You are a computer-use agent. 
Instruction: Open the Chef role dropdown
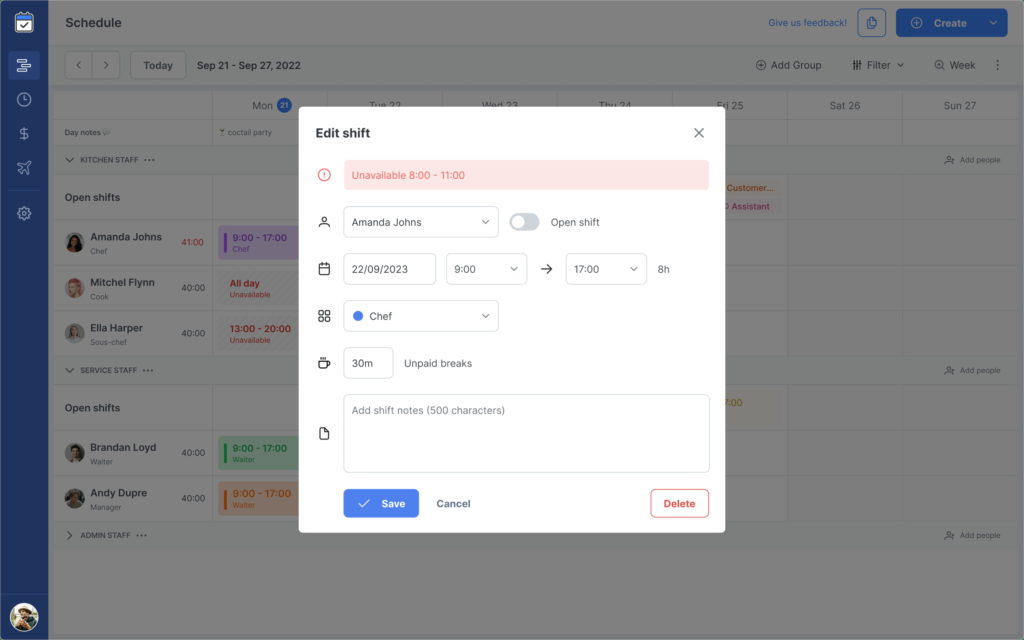pos(420,315)
